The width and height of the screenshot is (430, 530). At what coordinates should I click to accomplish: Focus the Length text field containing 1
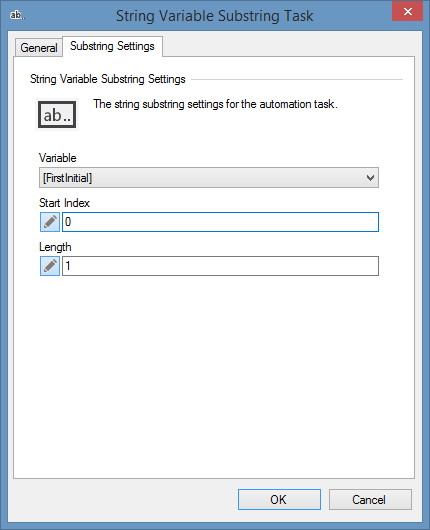tap(220, 266)
